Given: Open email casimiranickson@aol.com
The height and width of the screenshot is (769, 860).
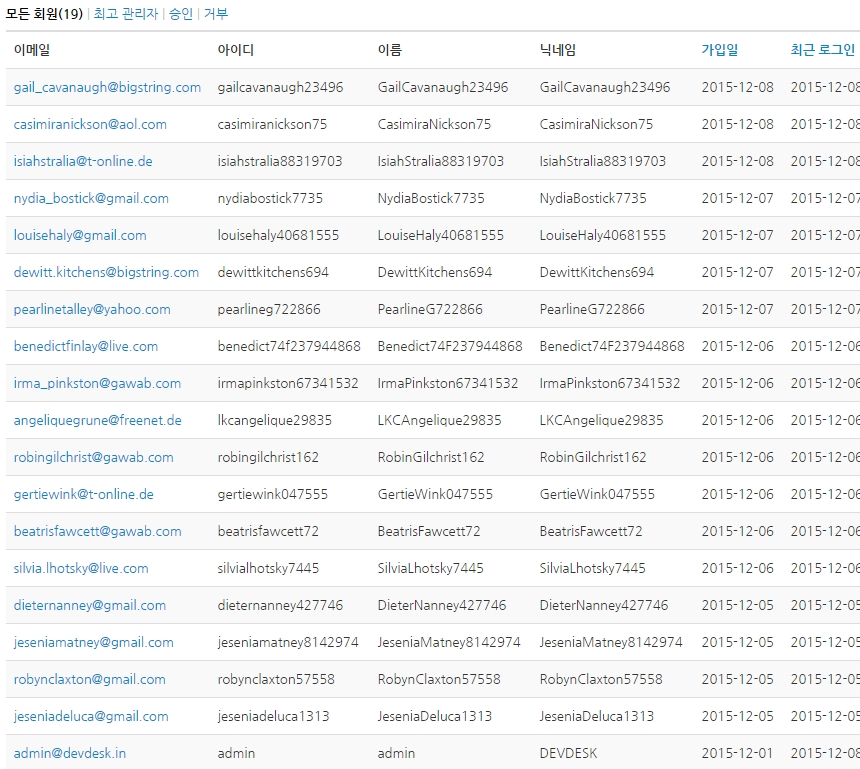Looking at the screenshot, I should [90, 125].
